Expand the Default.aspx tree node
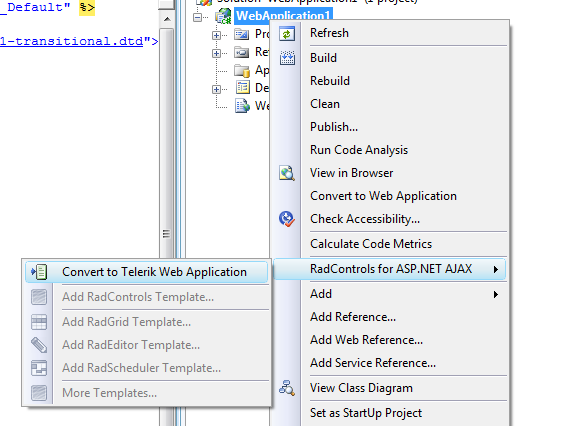568x426 pixels. point(216,89)
